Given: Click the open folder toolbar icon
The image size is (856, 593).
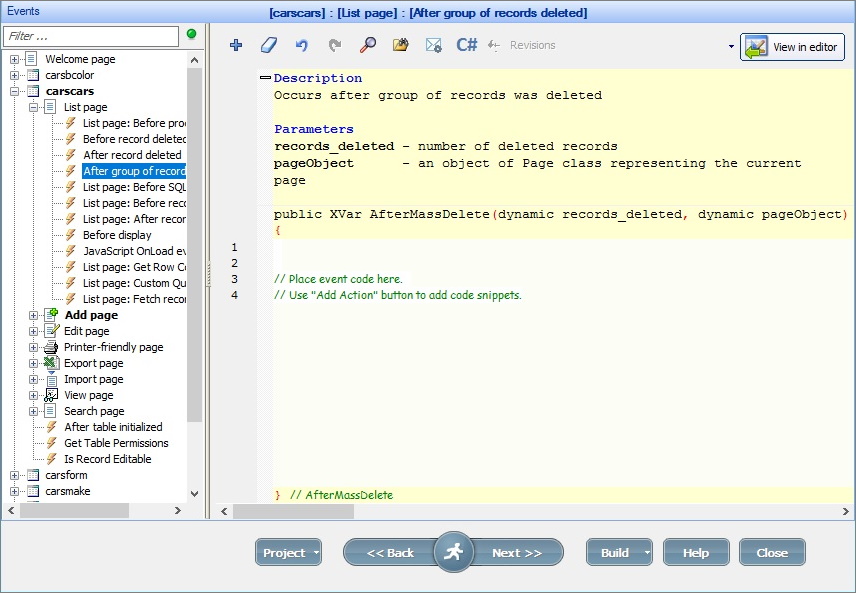Looking at the screenshot, I should pos(400,45).
